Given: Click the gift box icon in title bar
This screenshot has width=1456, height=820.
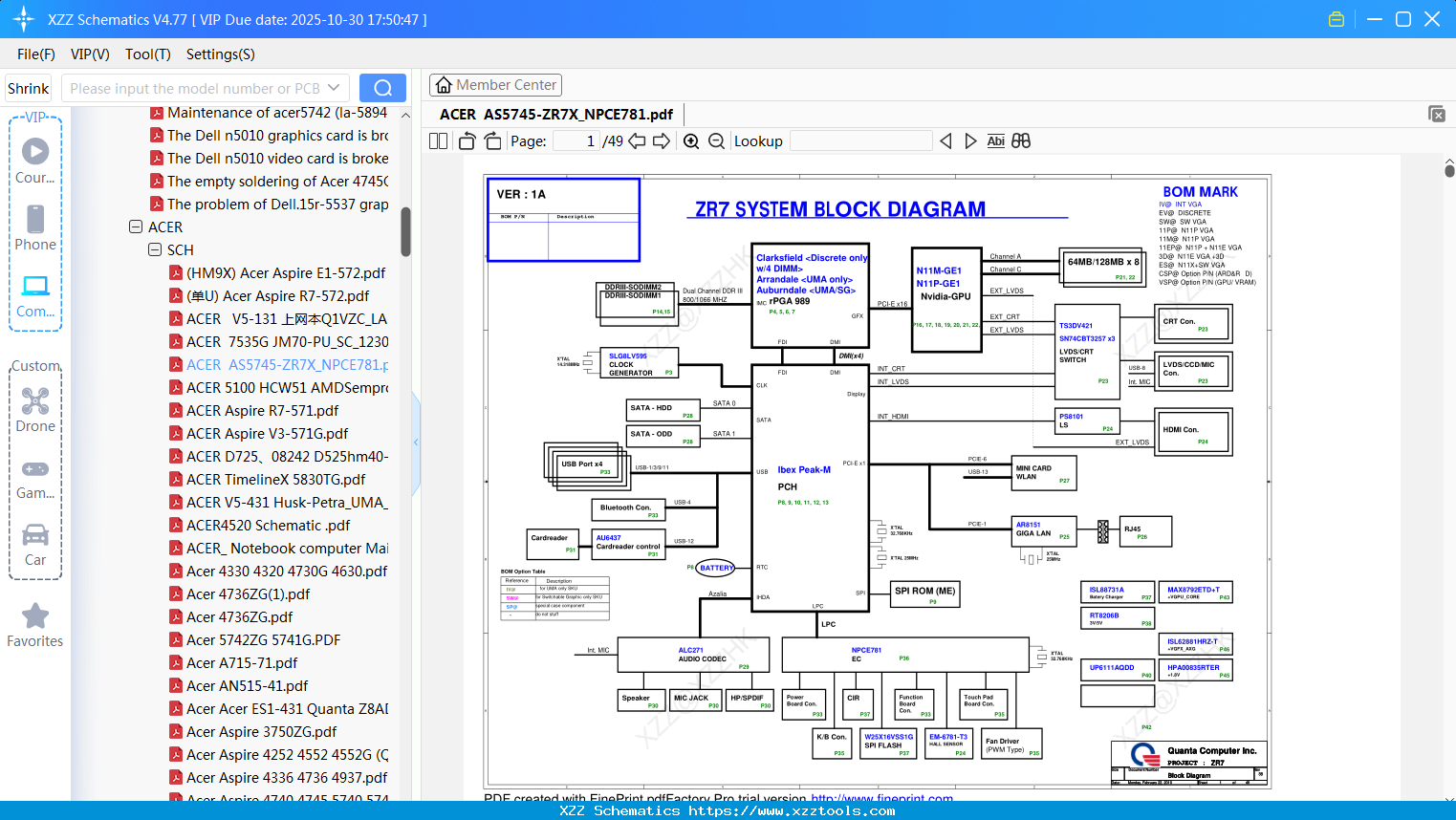Looking at the screenshot, I should point(1336,19).
